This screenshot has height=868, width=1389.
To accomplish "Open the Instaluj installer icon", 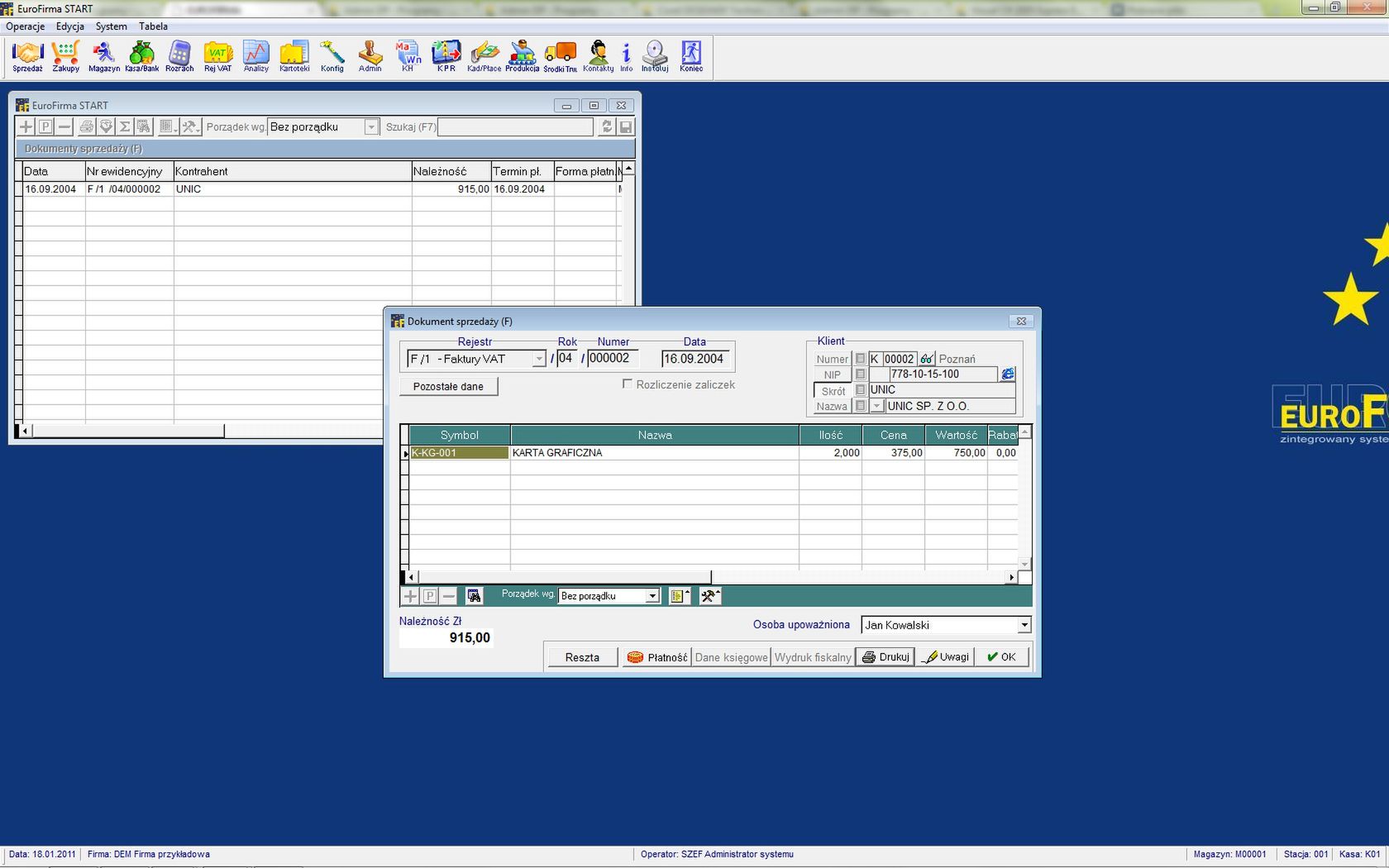I will click(655, 56).
